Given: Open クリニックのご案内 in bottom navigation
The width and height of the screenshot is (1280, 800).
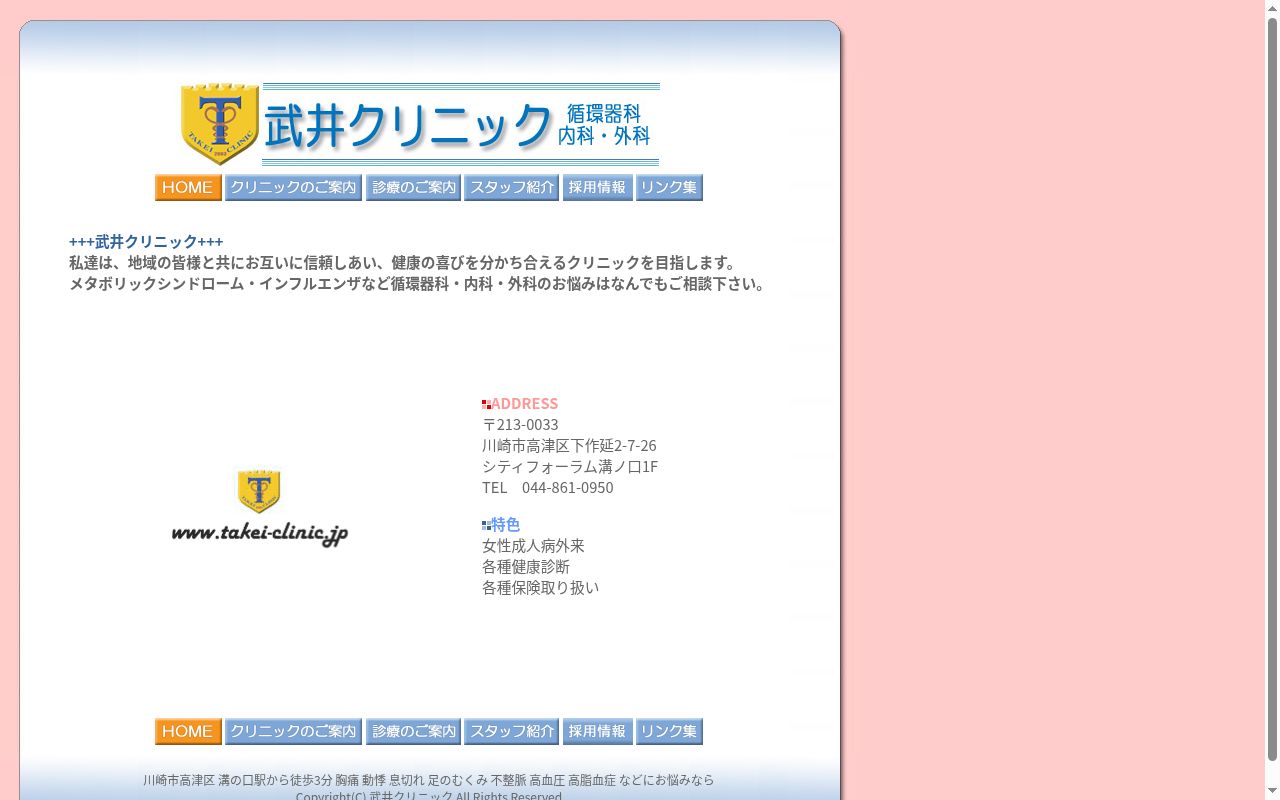Looking at the screenshot, I should pyautogui.click(x=293, y=732).
